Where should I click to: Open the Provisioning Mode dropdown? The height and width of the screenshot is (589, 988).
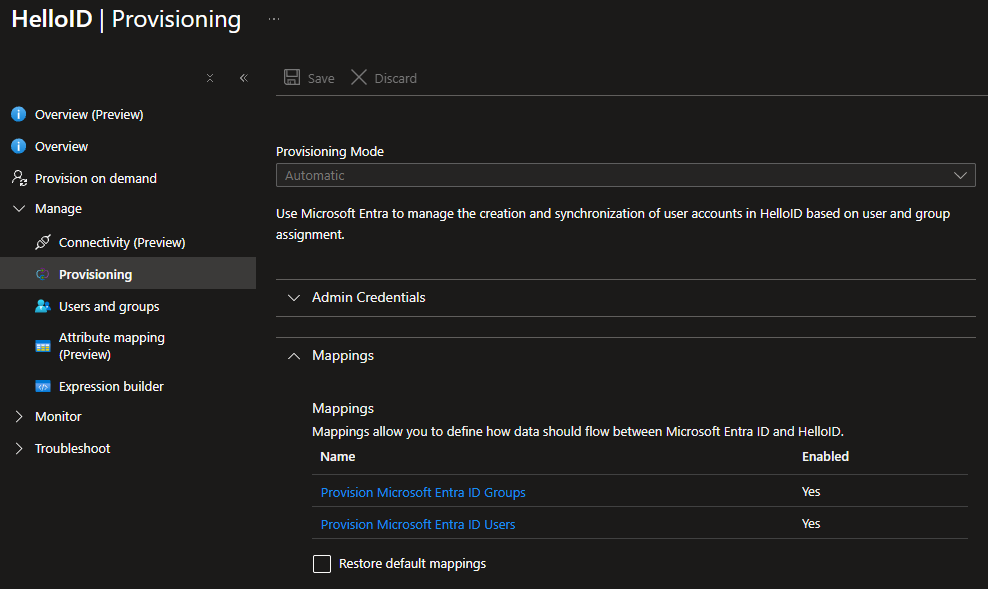[x=625, y=175]
